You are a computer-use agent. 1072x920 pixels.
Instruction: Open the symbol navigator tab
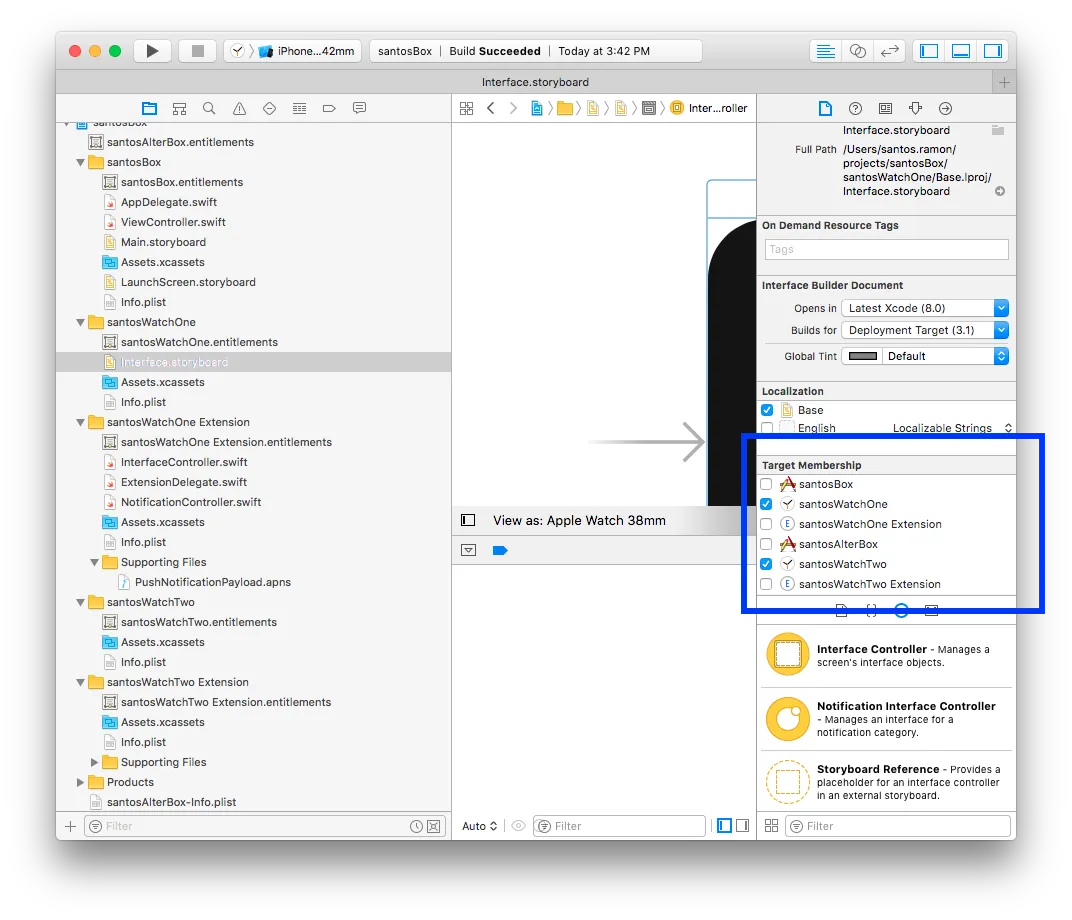point(179,108)
